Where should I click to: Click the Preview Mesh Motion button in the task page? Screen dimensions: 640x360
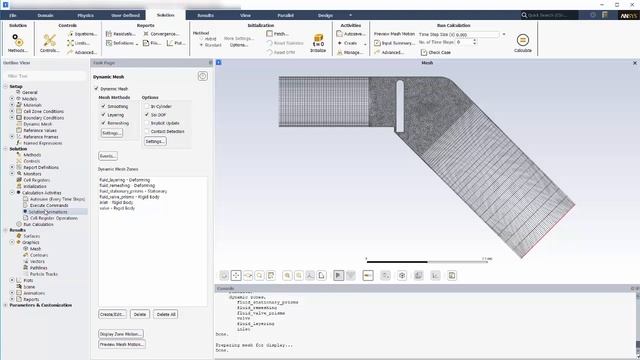pos(122,344)
